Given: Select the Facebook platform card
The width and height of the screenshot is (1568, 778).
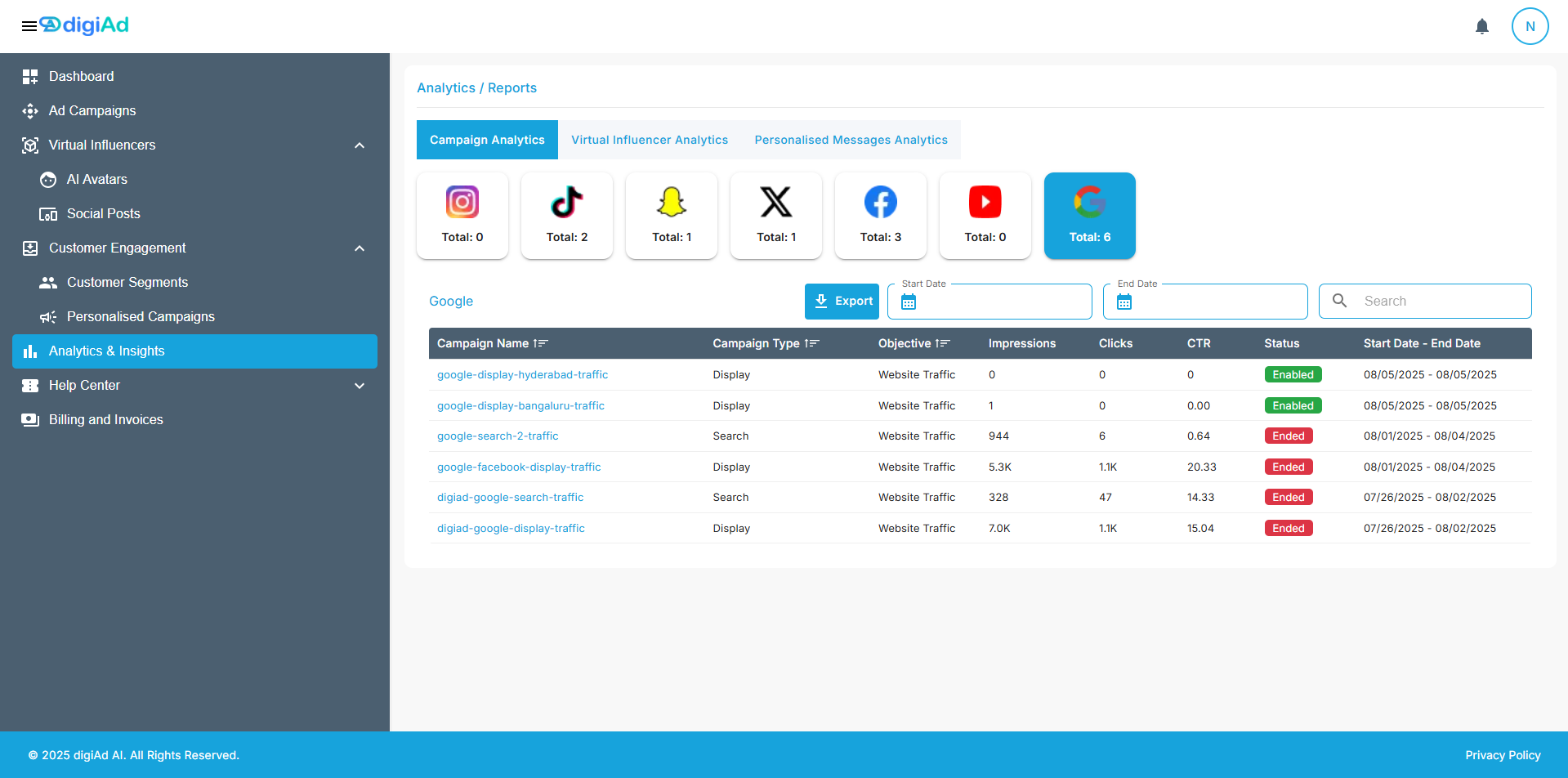Looking at the screenshot, I should (x=881, y=216).
